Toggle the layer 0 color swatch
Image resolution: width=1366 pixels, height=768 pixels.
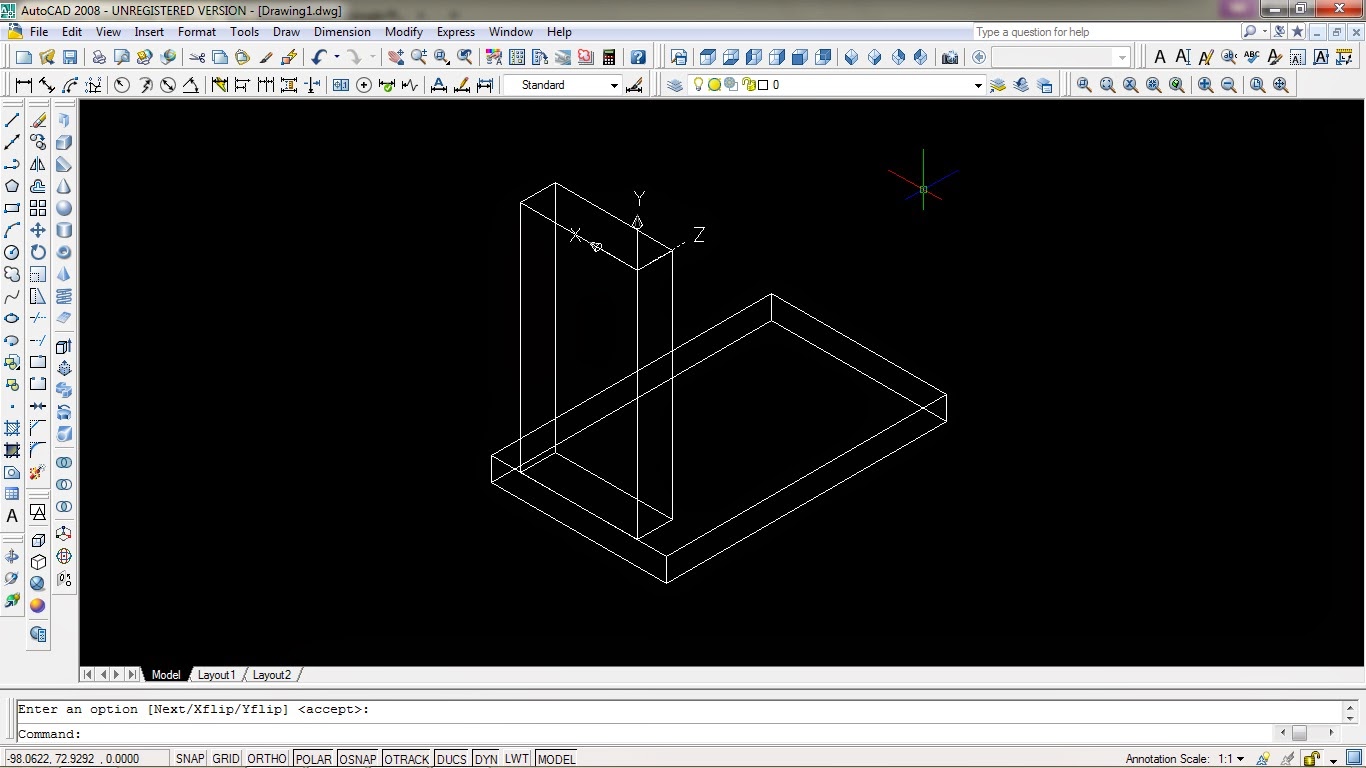[x=762, y=86]
